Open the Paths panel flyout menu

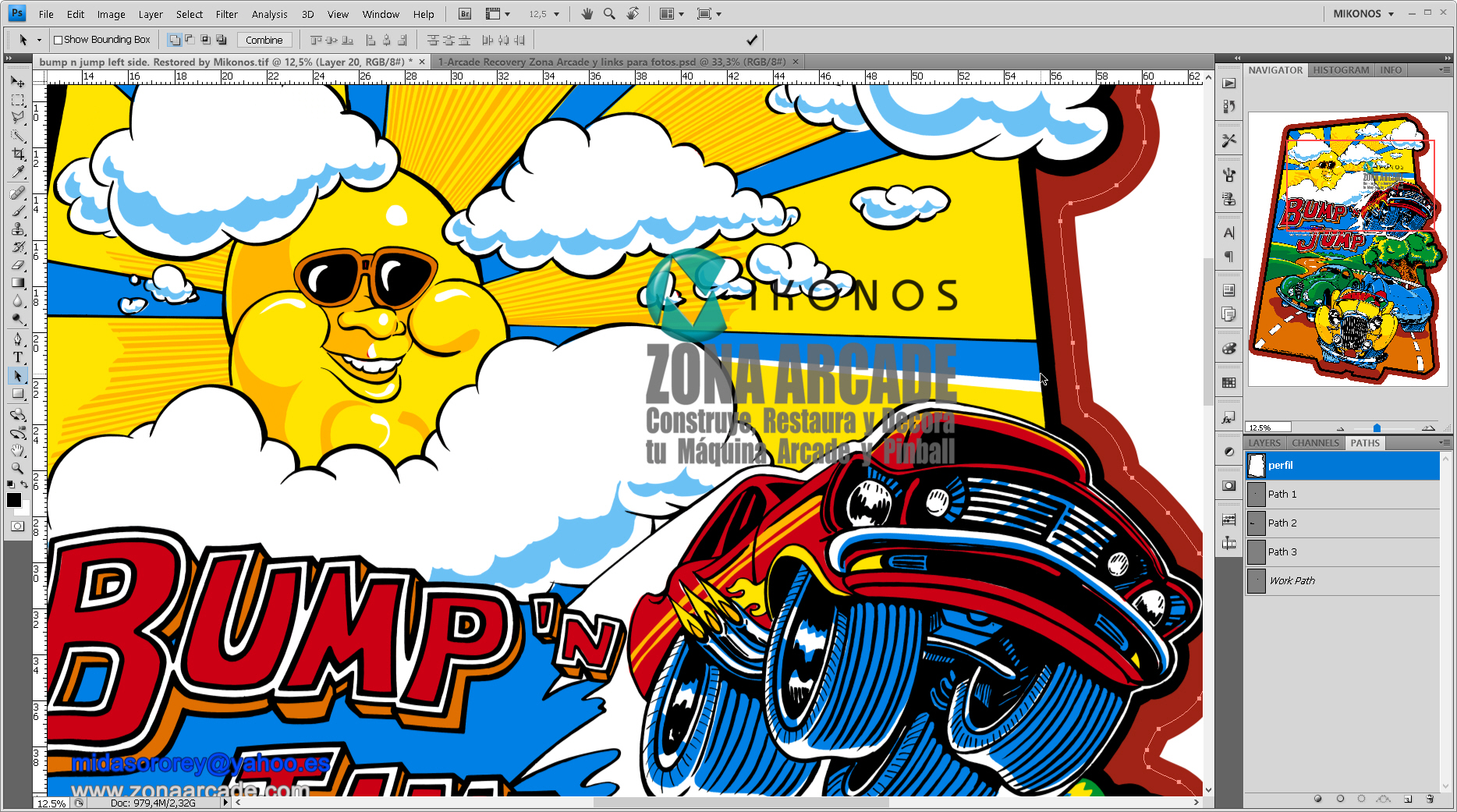pos(1445,443)
